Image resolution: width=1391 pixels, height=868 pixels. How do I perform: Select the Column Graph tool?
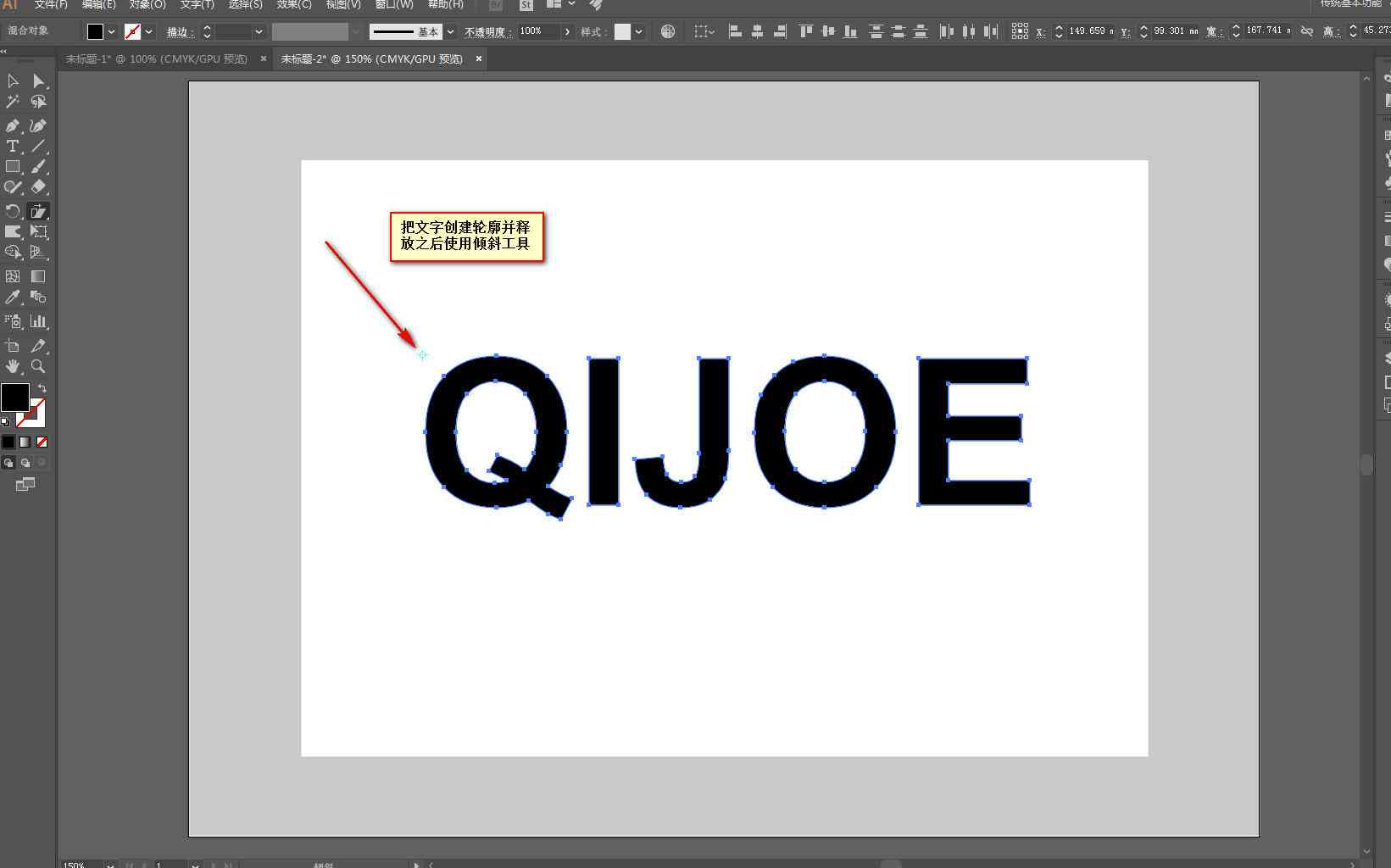[x=38, y=321]
